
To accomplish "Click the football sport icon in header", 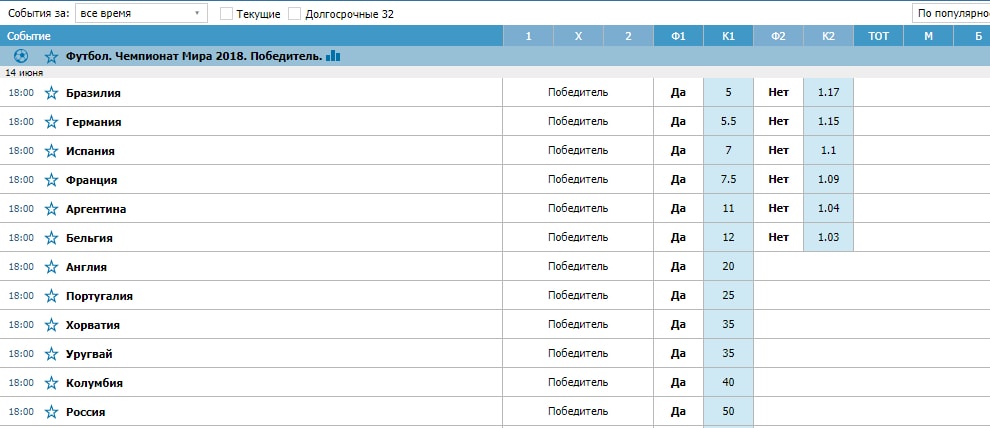I will click(x=21, y=57).
